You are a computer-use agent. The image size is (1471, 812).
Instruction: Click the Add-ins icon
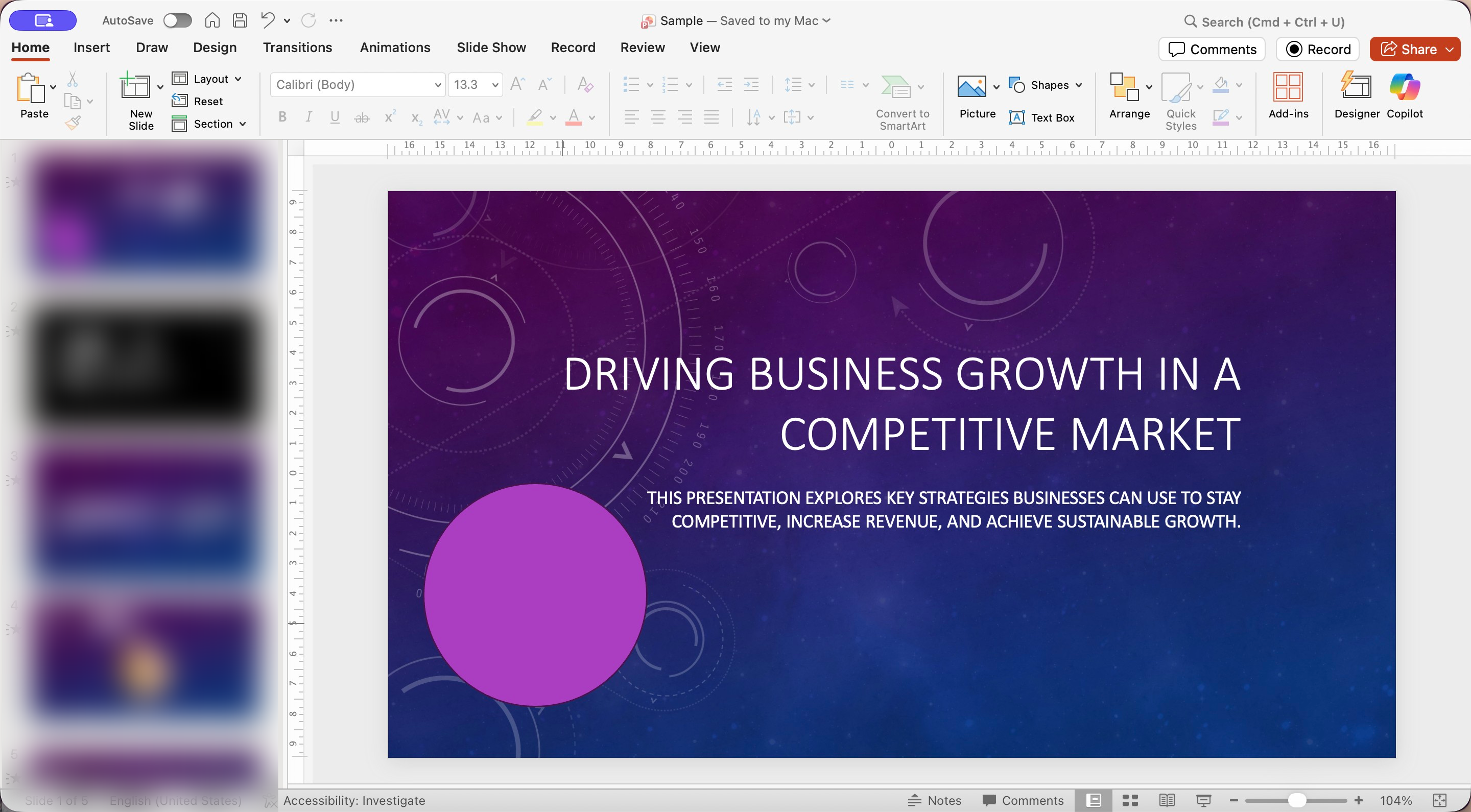tap(1288, 95)
